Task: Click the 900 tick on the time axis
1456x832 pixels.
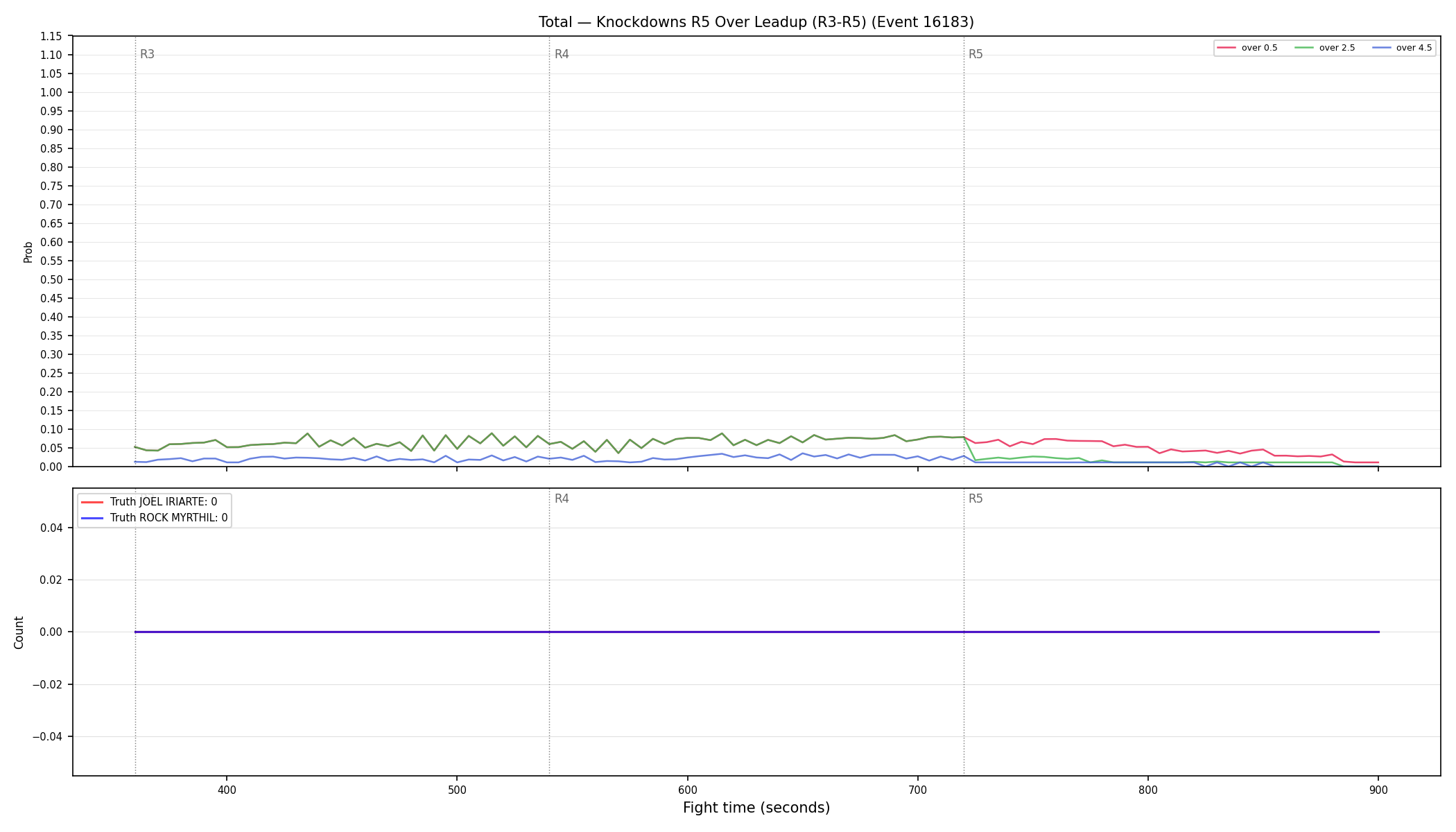Action: pos(1378,790)
